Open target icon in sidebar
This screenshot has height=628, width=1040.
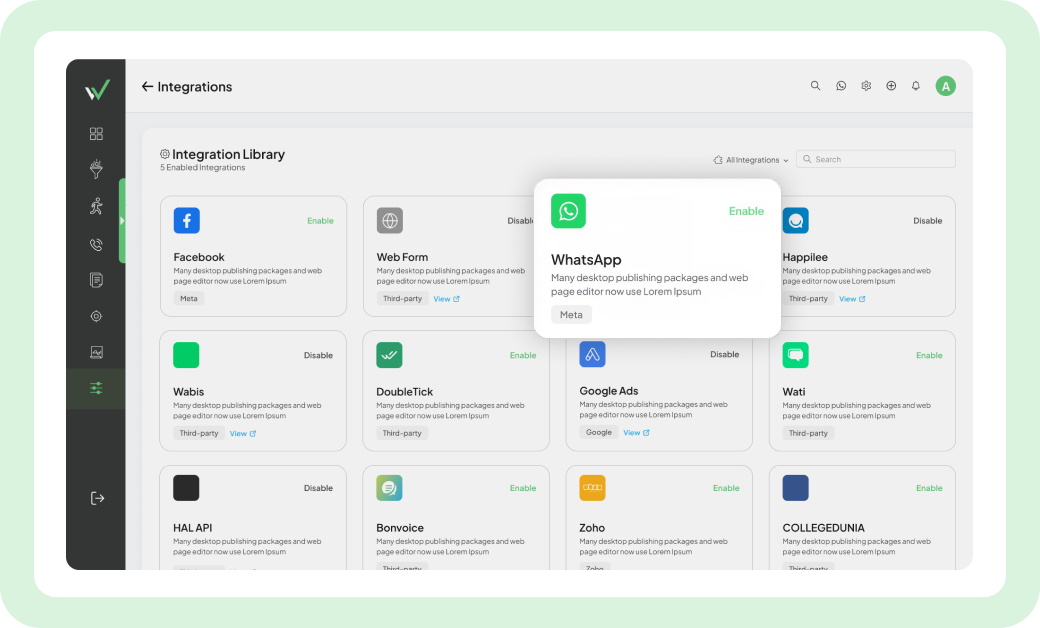[96, 316]
